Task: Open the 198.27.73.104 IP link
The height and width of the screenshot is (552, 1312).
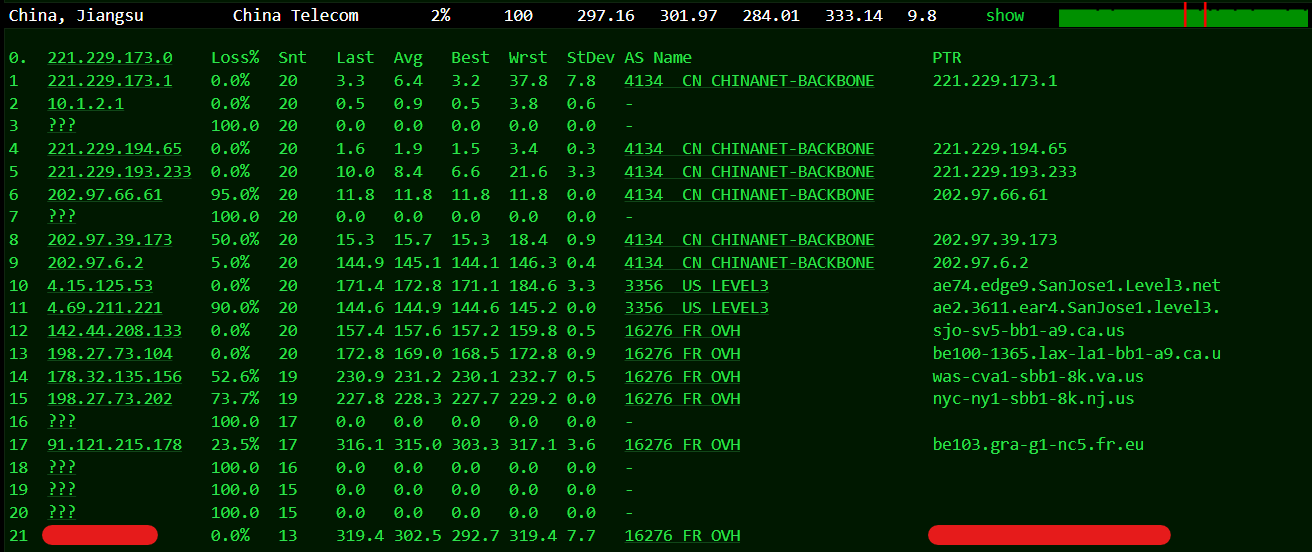Action: pos(110,354)
